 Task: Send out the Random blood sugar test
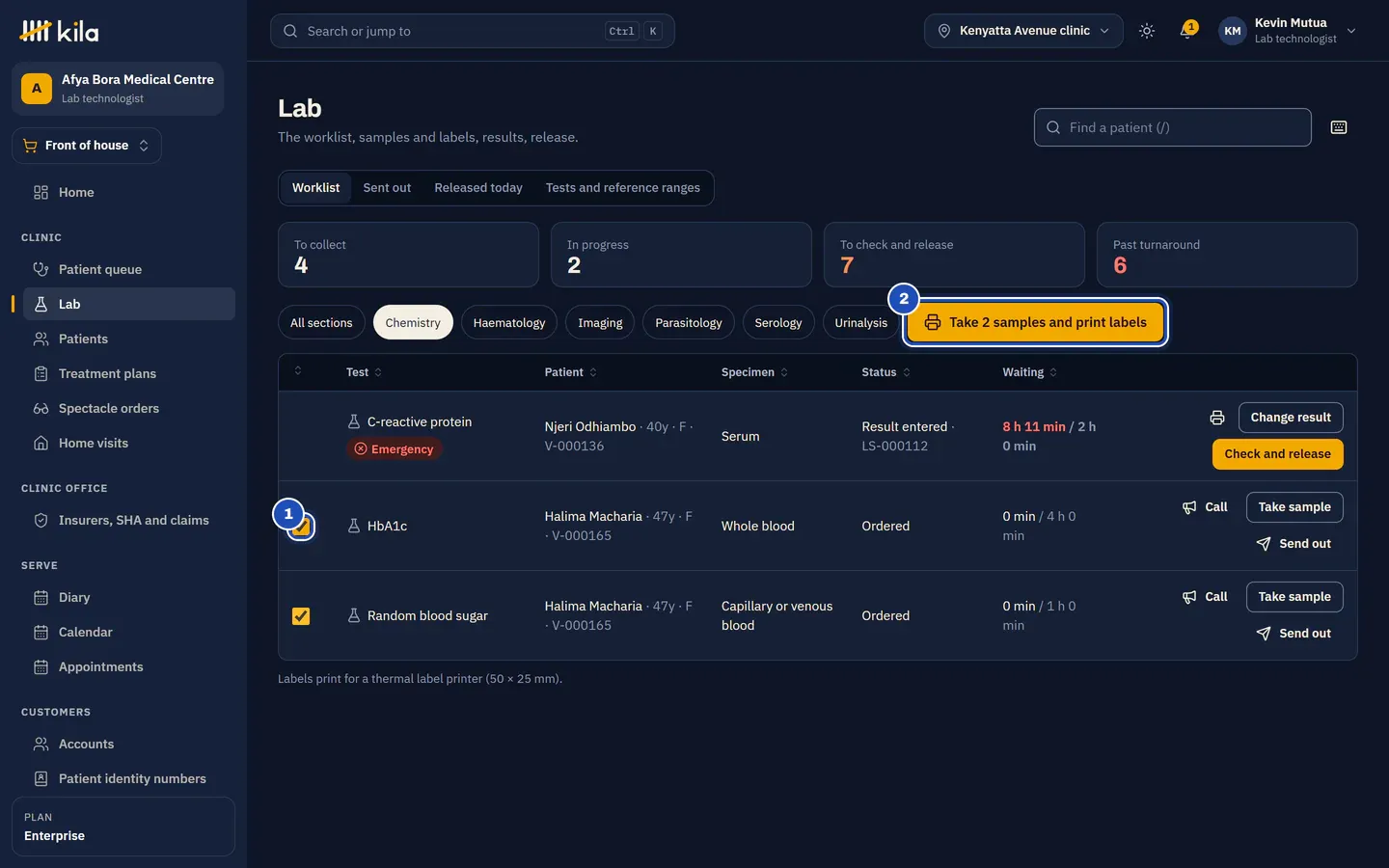coord(1294,634)
